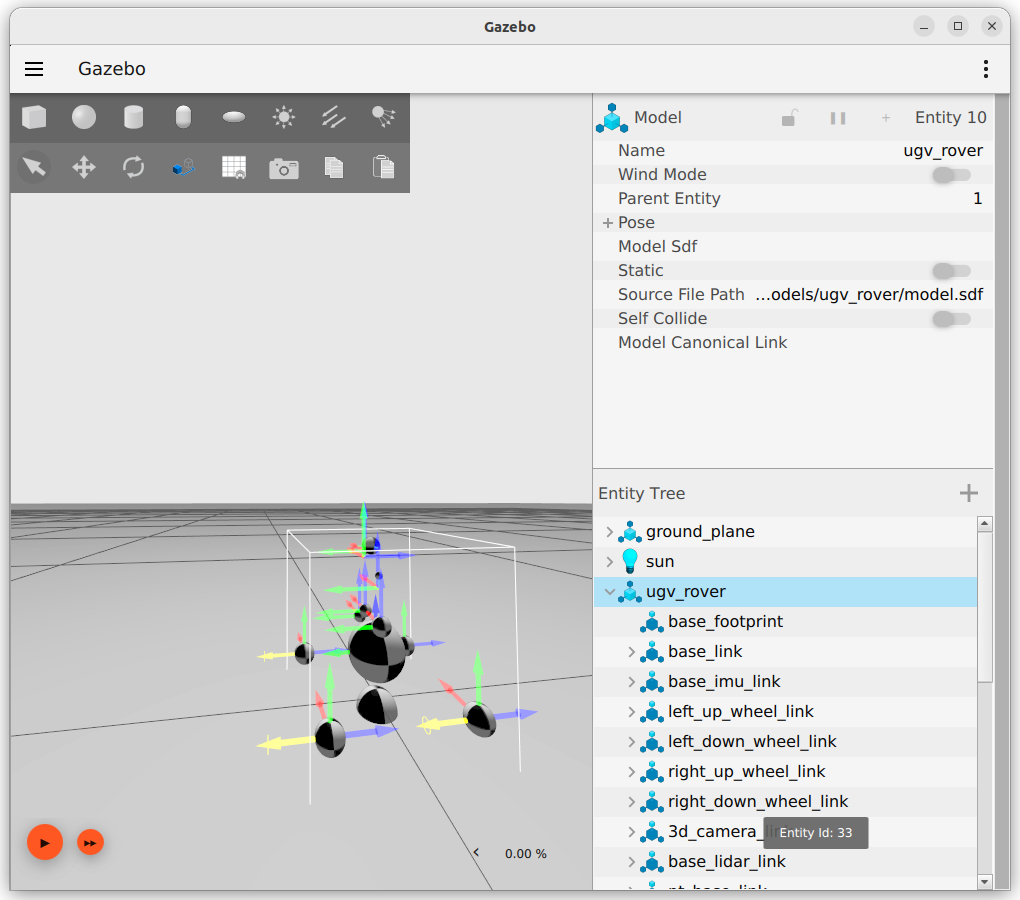Open the three-dot options menu
Image resolution: width=1020 pixels, height=900 pixels.
click(986, 69)
